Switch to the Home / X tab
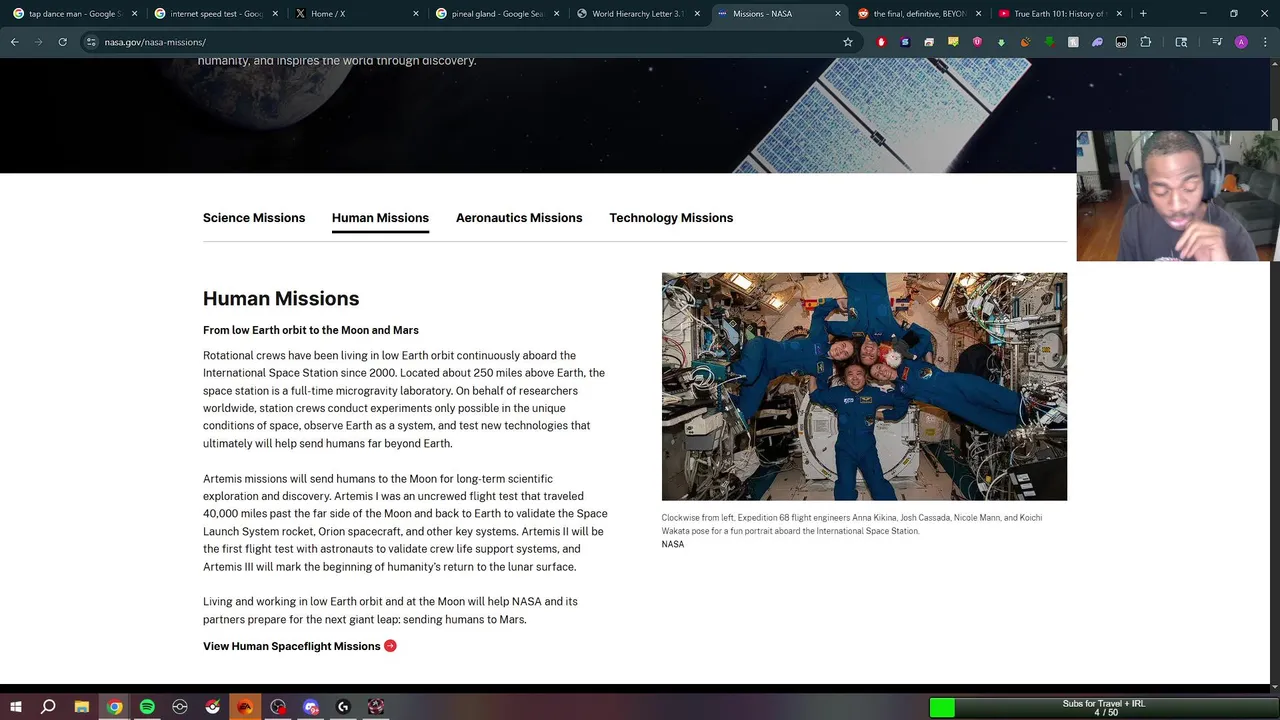Image resolution: width=1280 pixels, height=720 pixels. coord(357,14)
